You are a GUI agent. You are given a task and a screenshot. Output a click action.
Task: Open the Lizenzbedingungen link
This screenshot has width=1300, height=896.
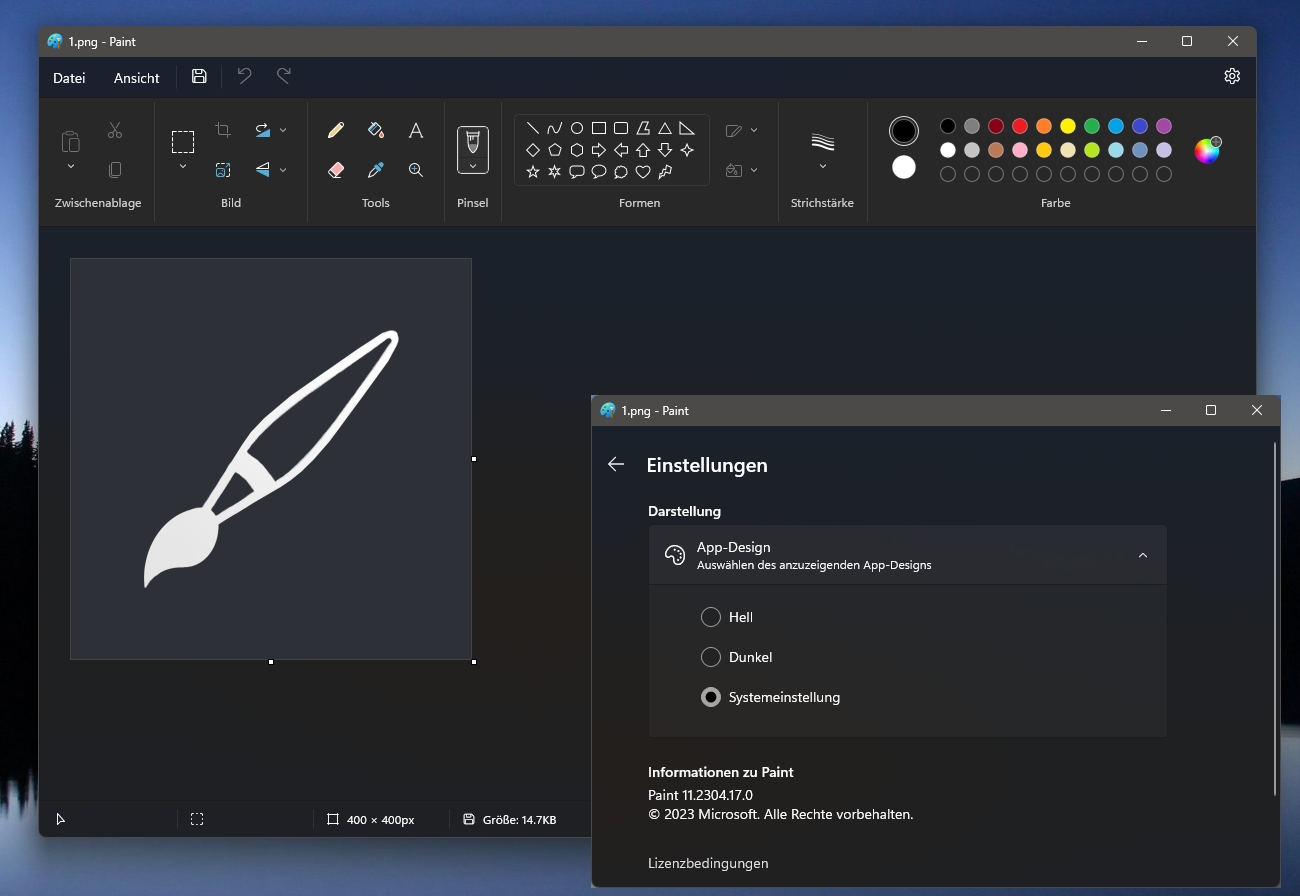pos(708,863)
